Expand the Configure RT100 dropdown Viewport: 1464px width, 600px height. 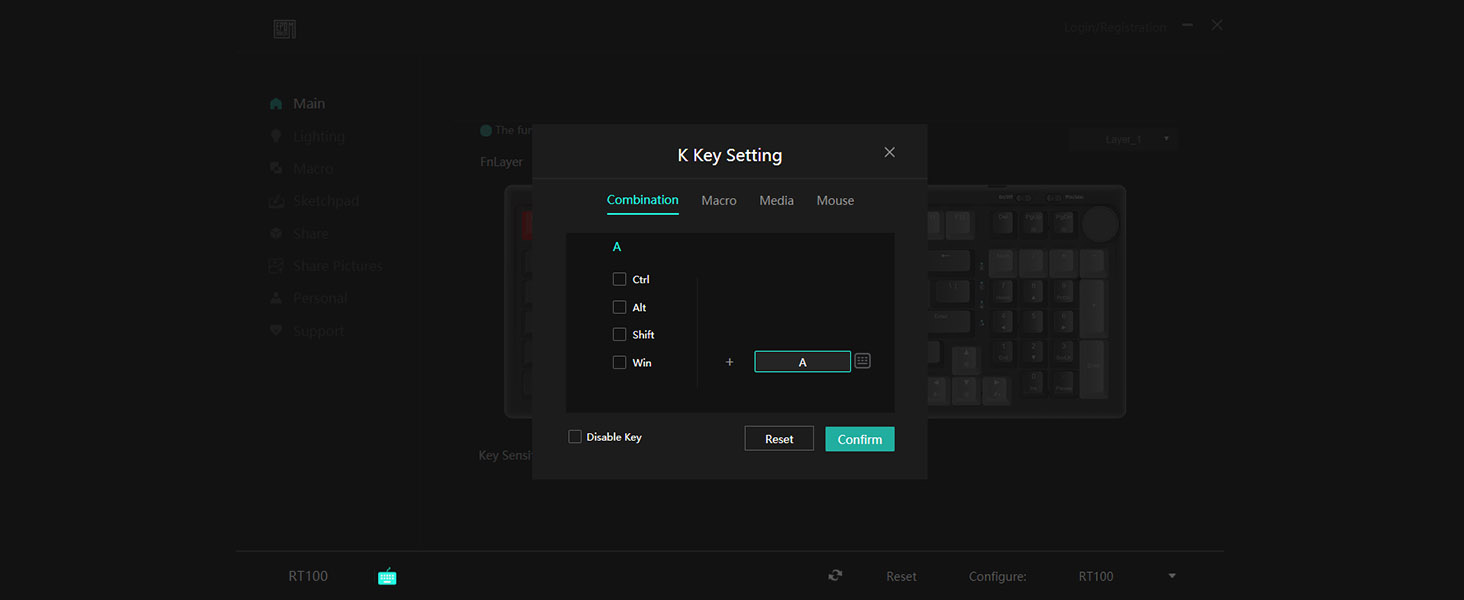1171,576
